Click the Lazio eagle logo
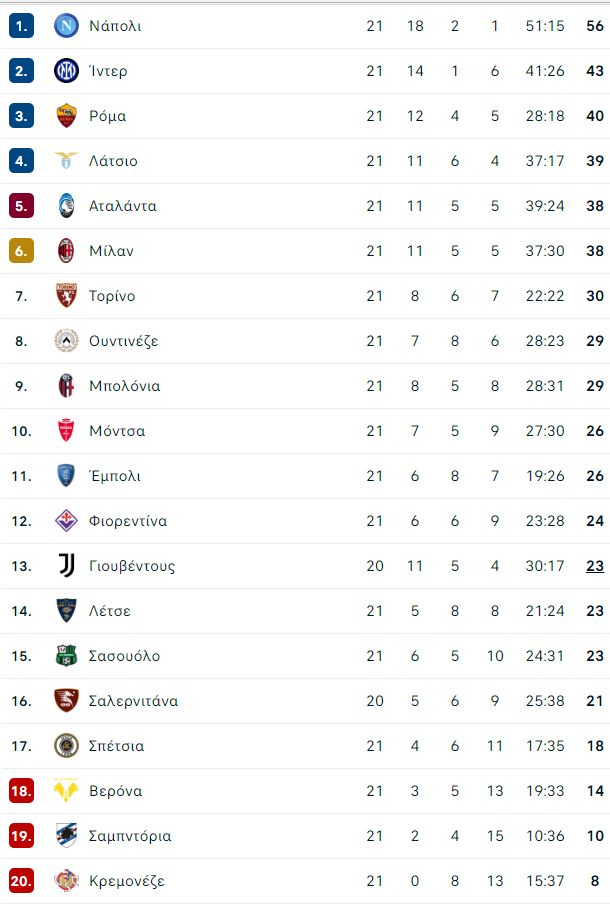This screenshot has width=610, height=913. click(66, 161)
